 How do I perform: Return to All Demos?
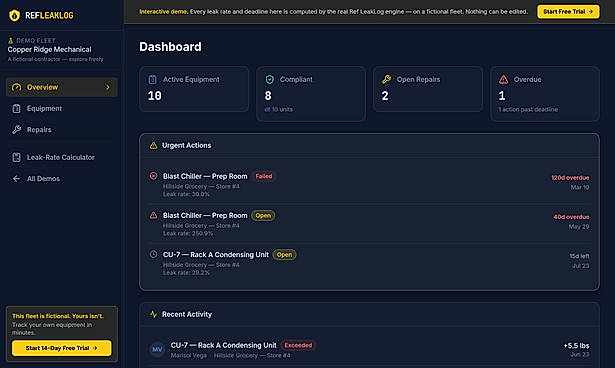62,179
